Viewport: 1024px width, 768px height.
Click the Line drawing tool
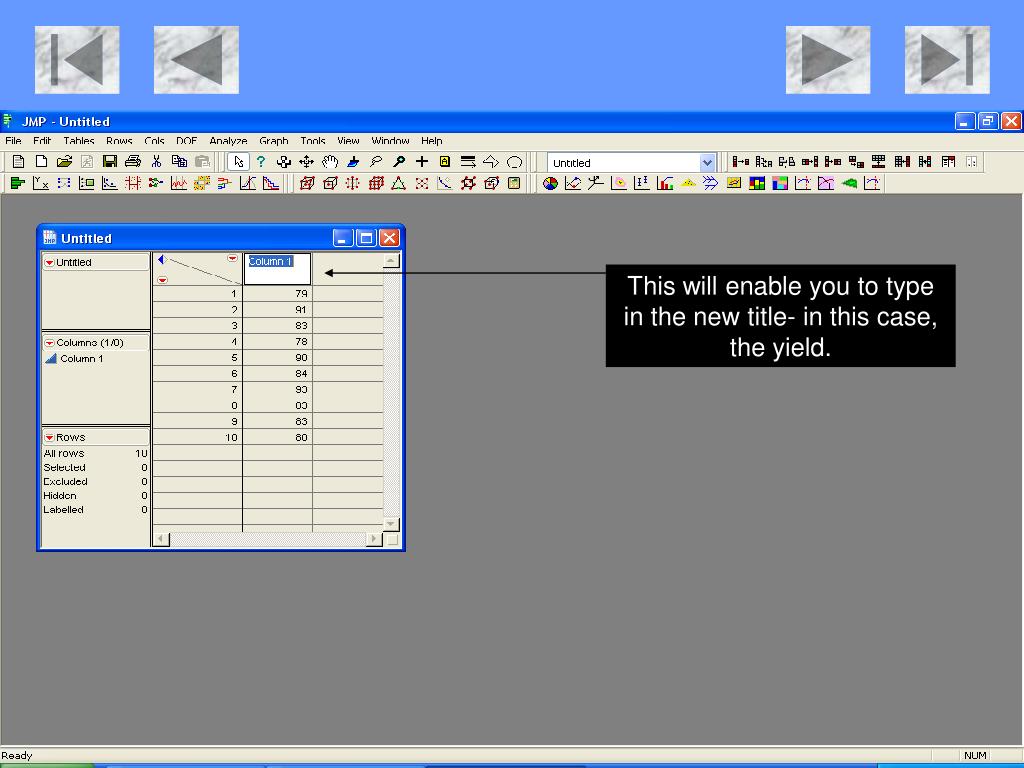pyautogui.click(x=468, y=161)
